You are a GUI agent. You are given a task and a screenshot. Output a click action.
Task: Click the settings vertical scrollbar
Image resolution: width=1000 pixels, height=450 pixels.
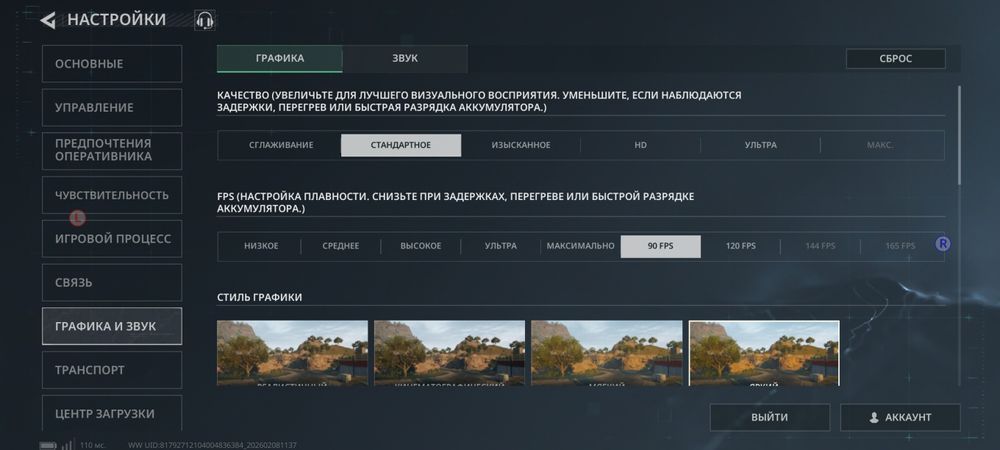click(x=959, y=135)
